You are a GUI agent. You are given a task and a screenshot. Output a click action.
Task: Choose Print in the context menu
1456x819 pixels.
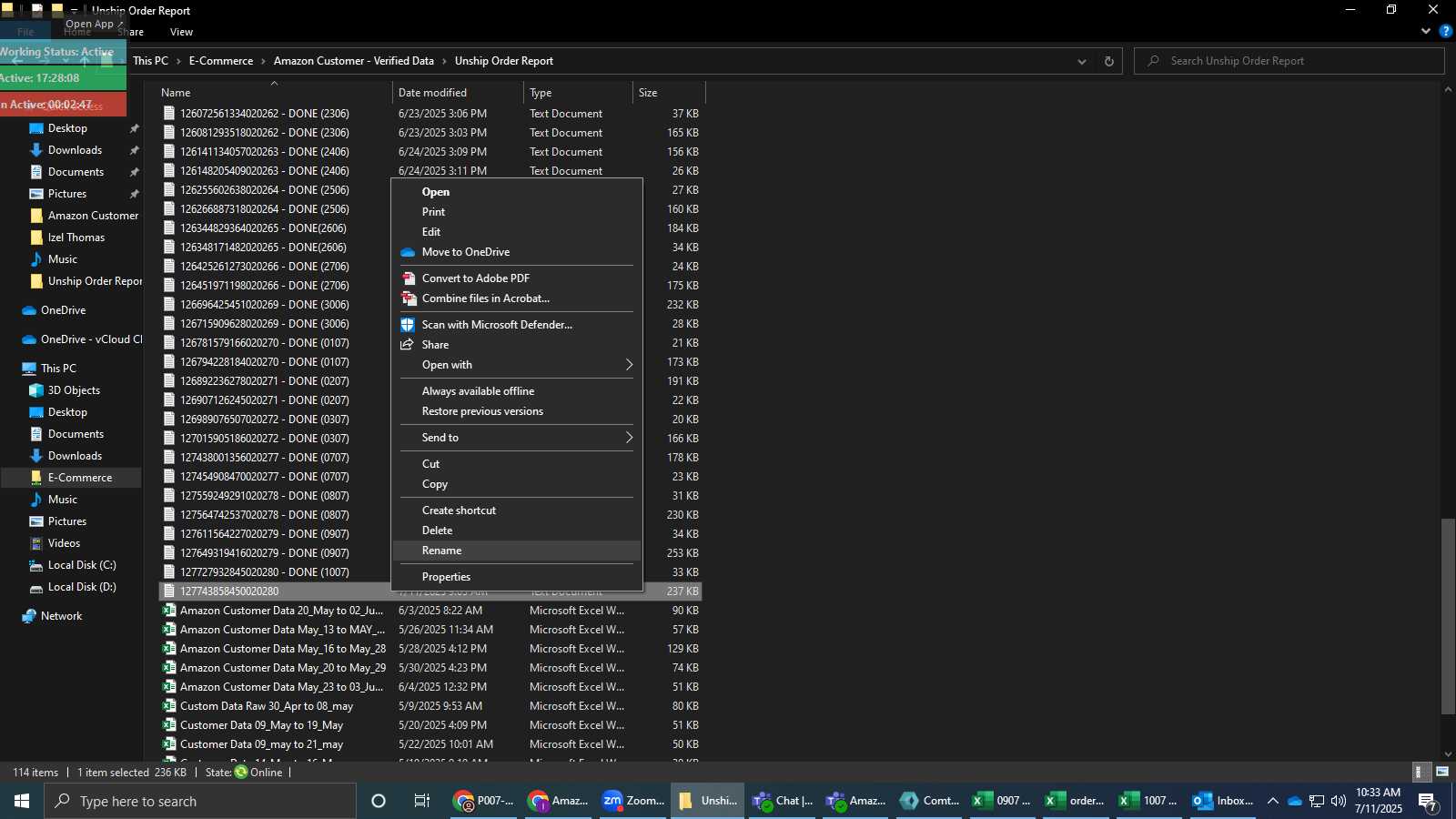517,212
